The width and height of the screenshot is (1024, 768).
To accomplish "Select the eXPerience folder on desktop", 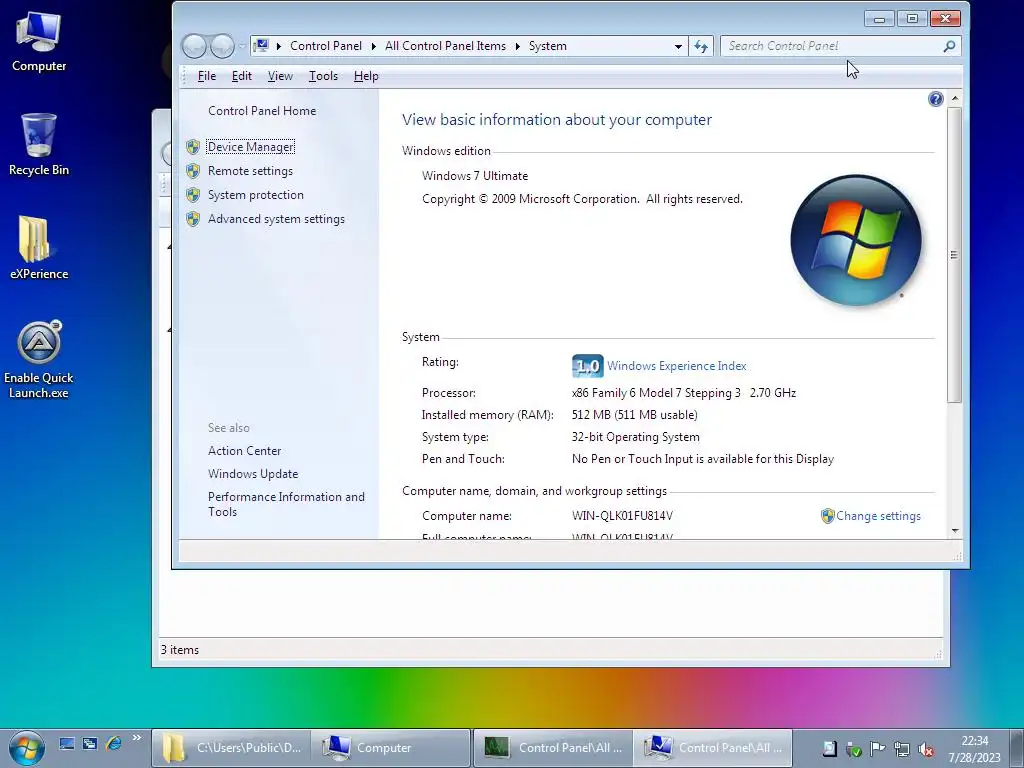I will pos(39,248).
